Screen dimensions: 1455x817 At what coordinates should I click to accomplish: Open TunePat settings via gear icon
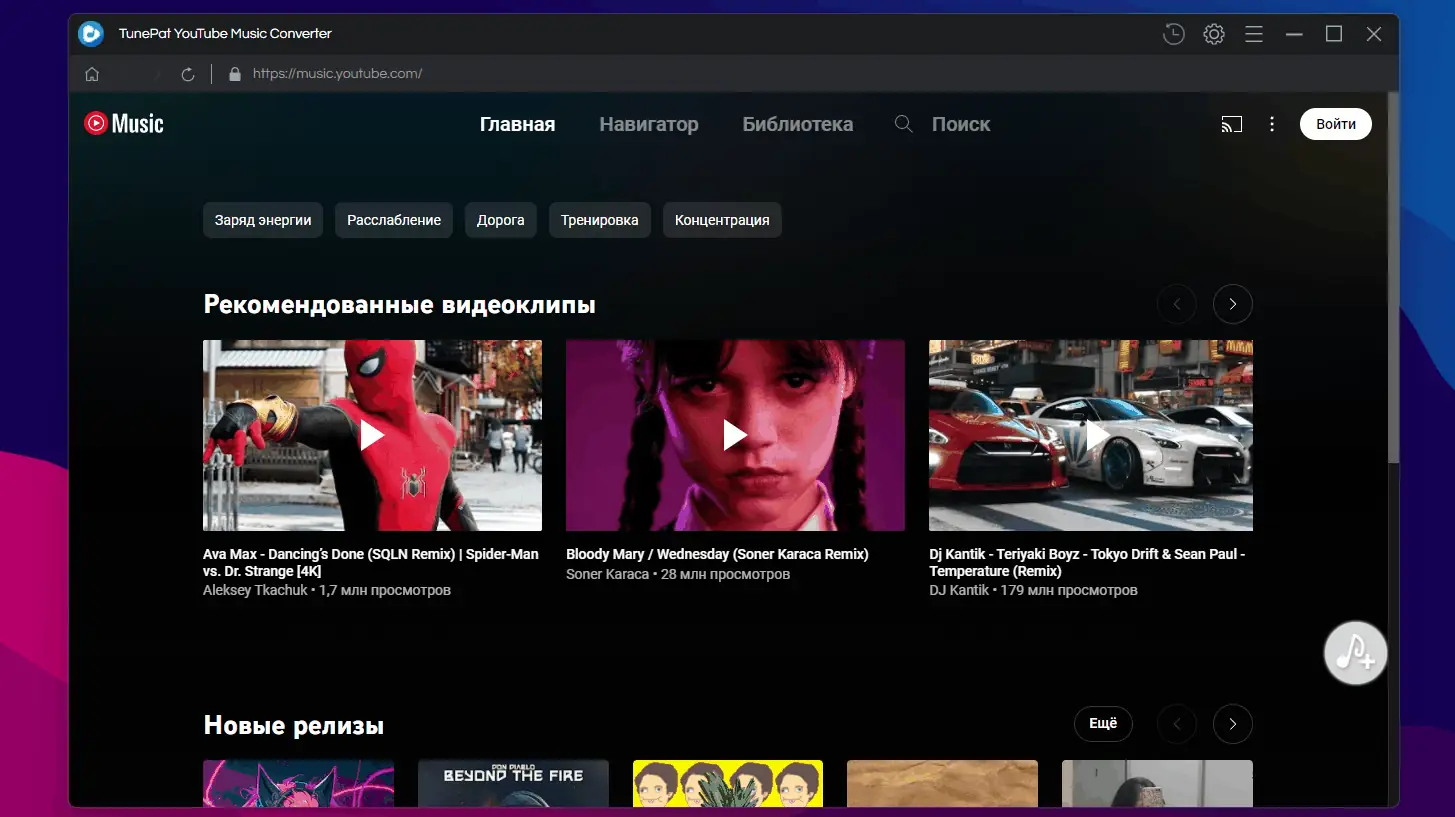click(x=1213, y=33)
